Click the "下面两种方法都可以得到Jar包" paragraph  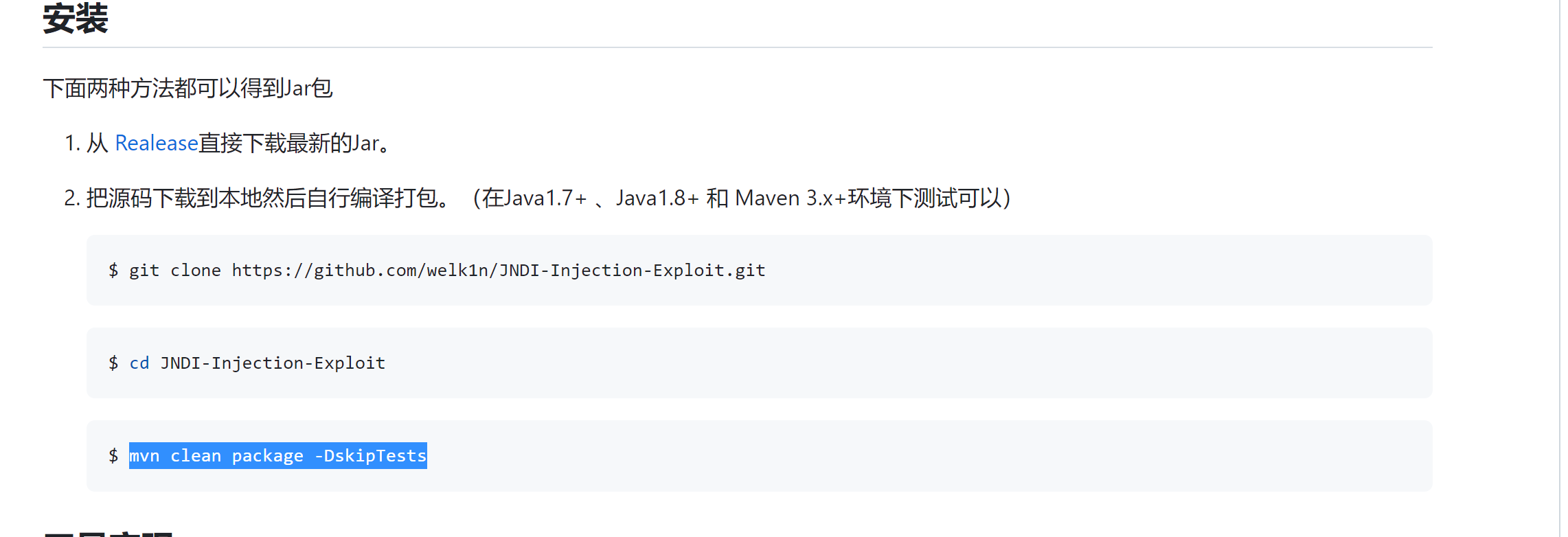188,88
